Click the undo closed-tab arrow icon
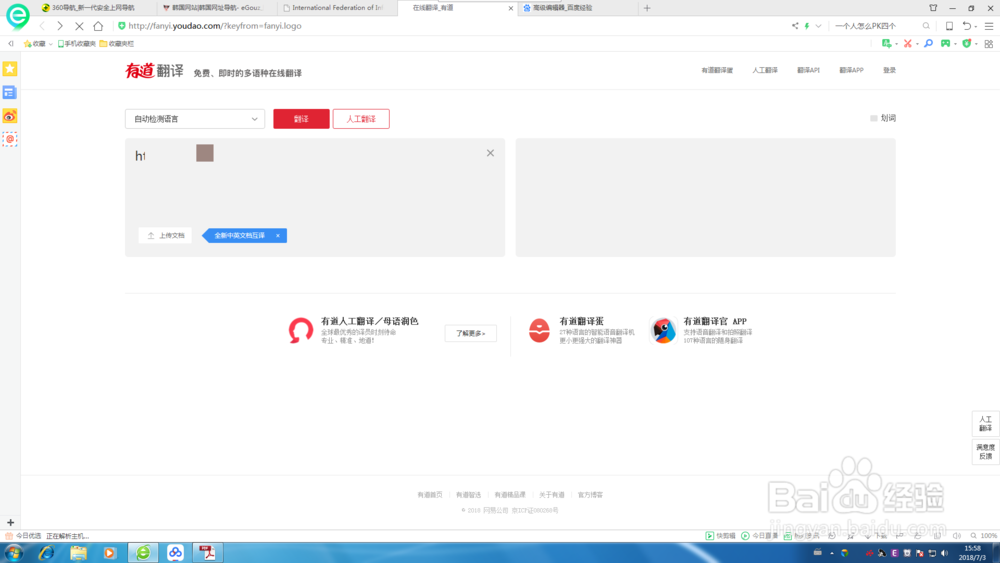 (967, 26)
